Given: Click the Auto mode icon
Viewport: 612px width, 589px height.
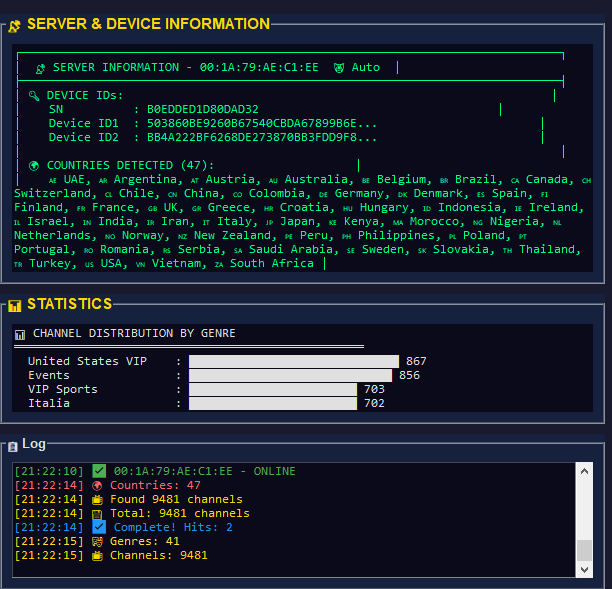Looking at the screenshot, I should pos(339,68).
